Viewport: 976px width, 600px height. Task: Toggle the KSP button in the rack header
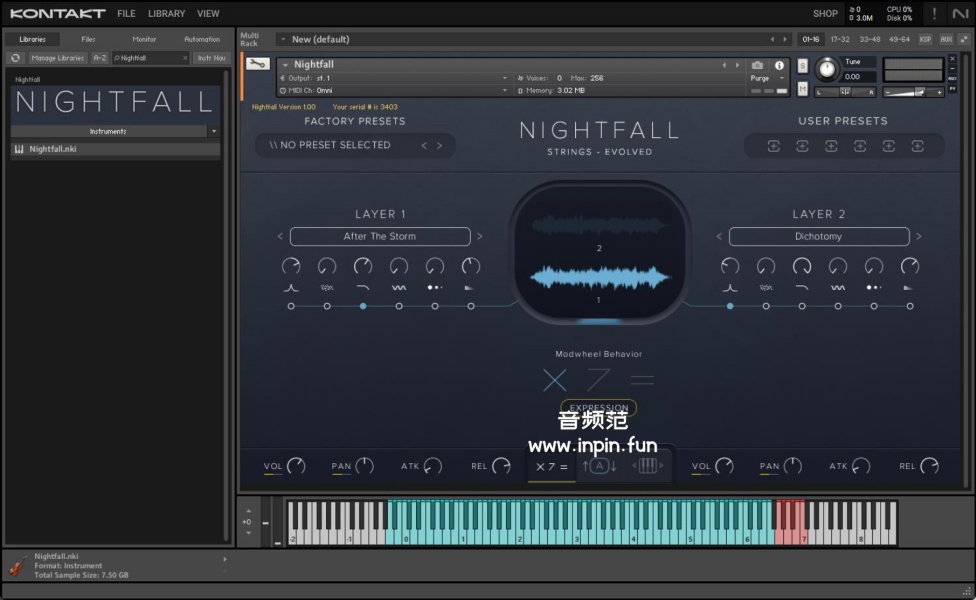(925, 39)
